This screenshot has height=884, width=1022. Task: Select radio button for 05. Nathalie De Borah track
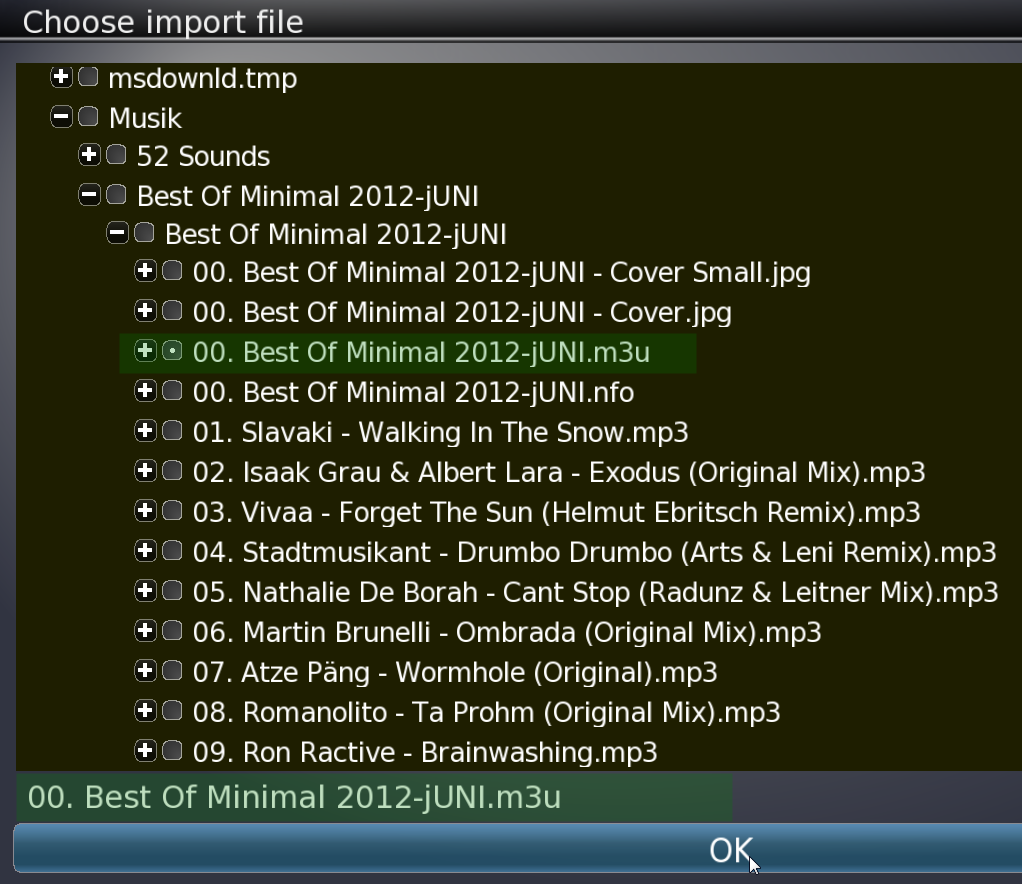(172, 591)
